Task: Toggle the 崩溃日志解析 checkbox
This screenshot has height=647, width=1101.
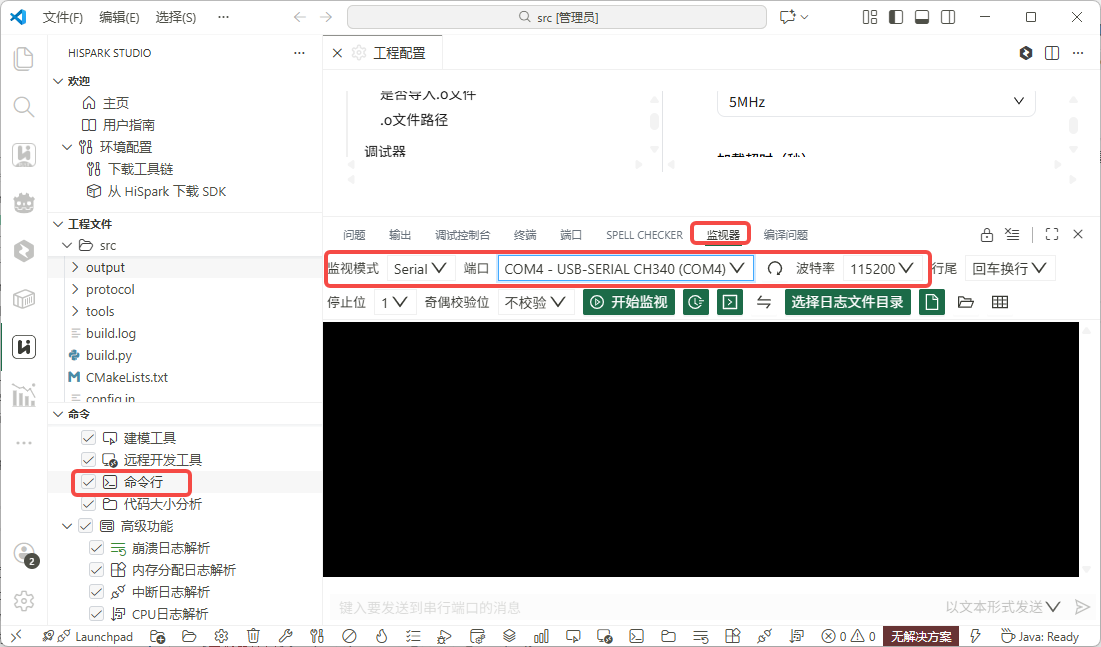Action: 97,548
